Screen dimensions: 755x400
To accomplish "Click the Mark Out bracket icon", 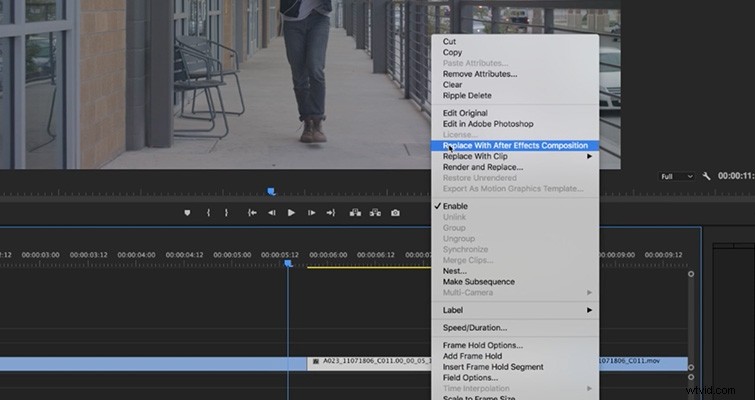I will (x=226, y=213).
